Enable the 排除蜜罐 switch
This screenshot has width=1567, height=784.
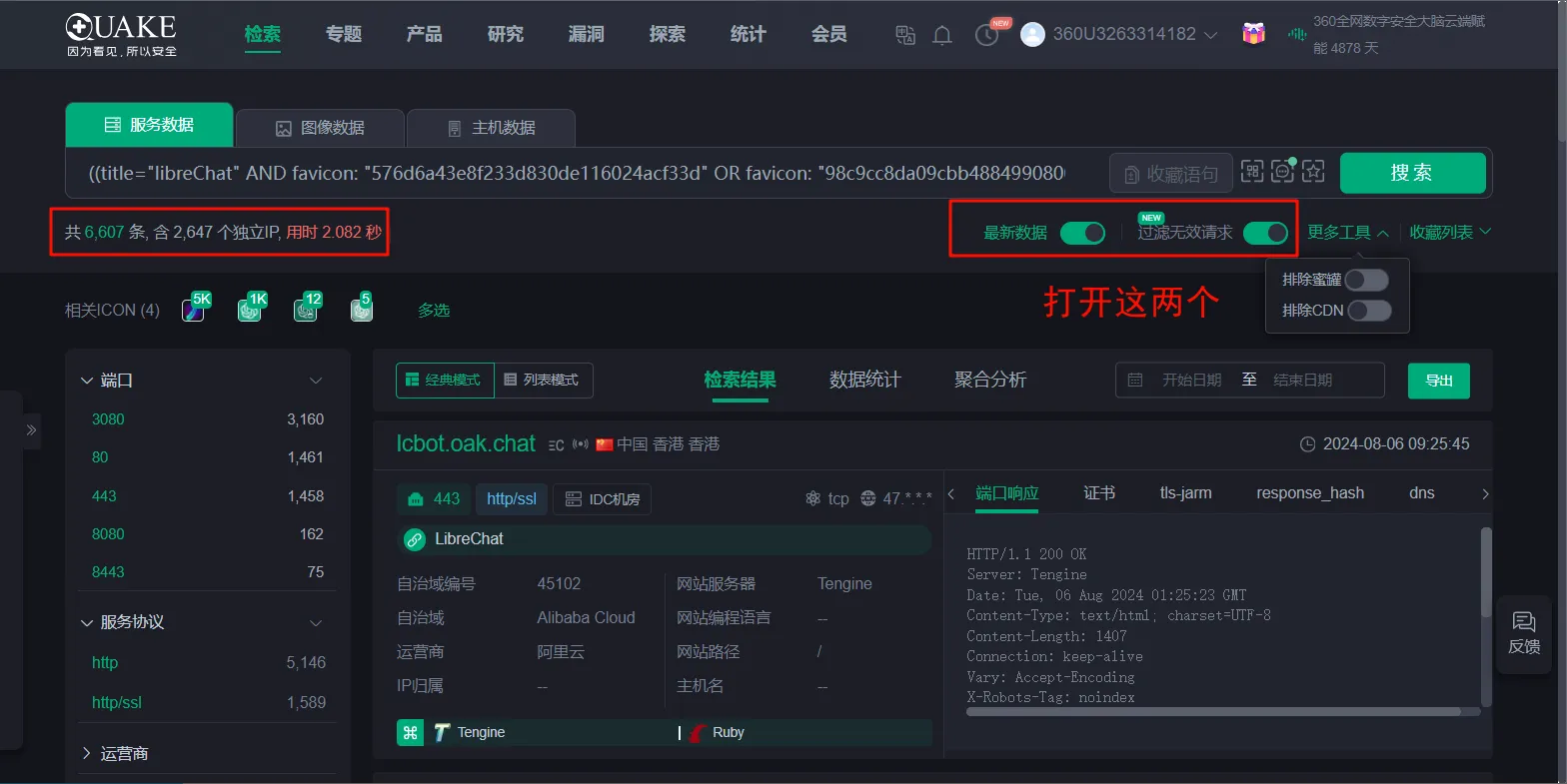1366,280
